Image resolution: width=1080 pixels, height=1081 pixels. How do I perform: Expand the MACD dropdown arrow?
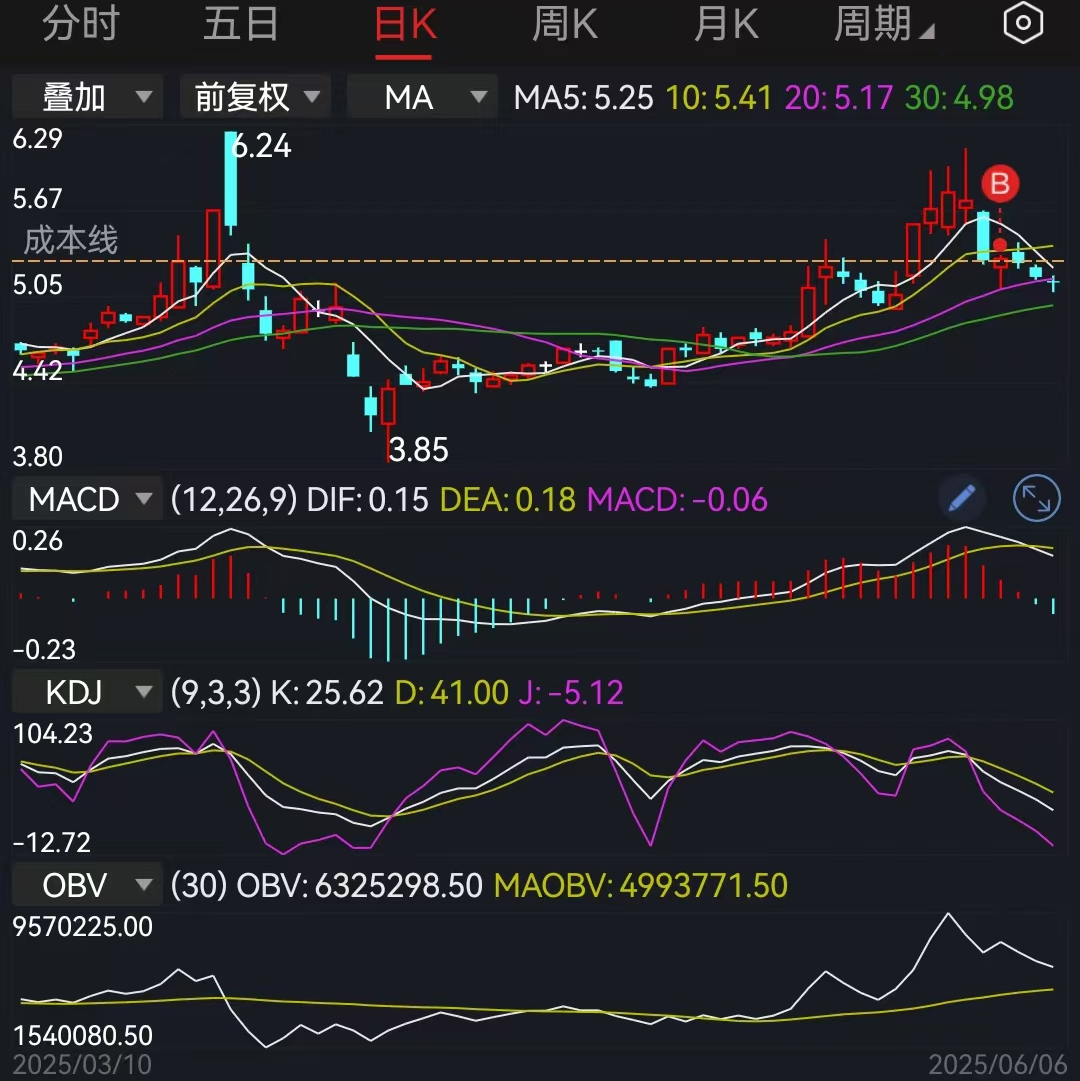(143, 498)
